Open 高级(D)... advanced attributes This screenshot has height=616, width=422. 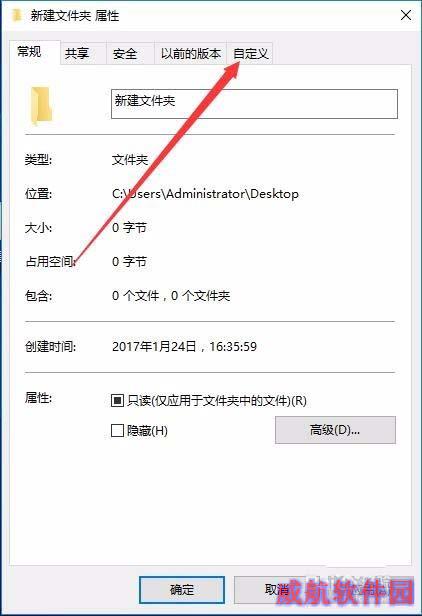point(335,430)
